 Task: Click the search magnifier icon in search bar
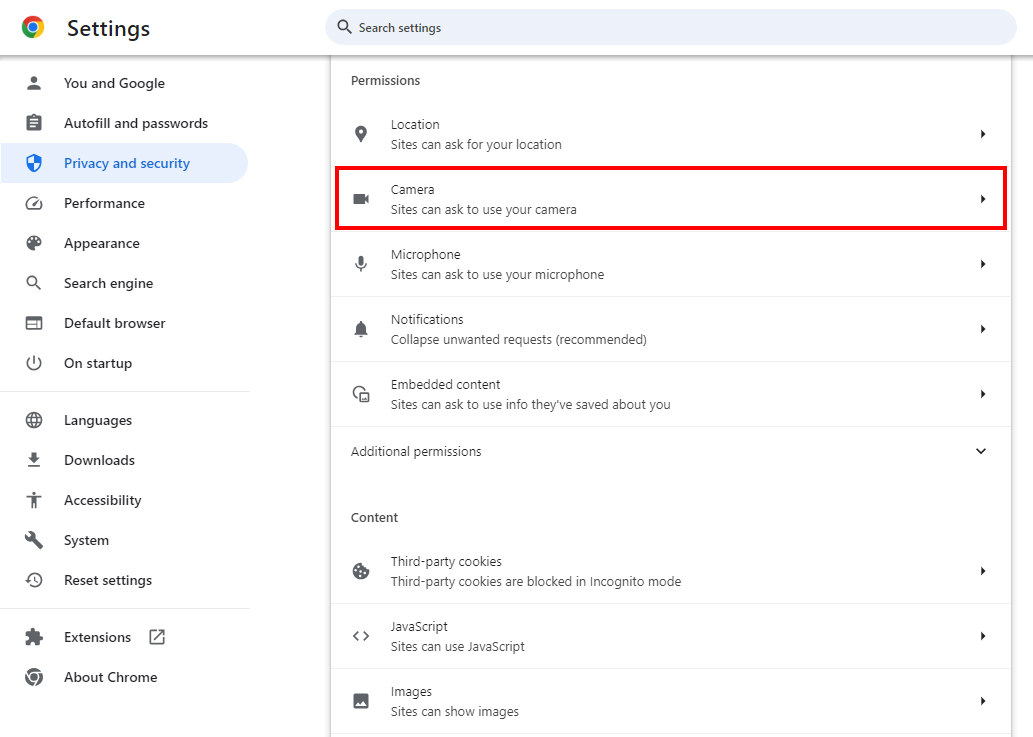coord(344,27)
